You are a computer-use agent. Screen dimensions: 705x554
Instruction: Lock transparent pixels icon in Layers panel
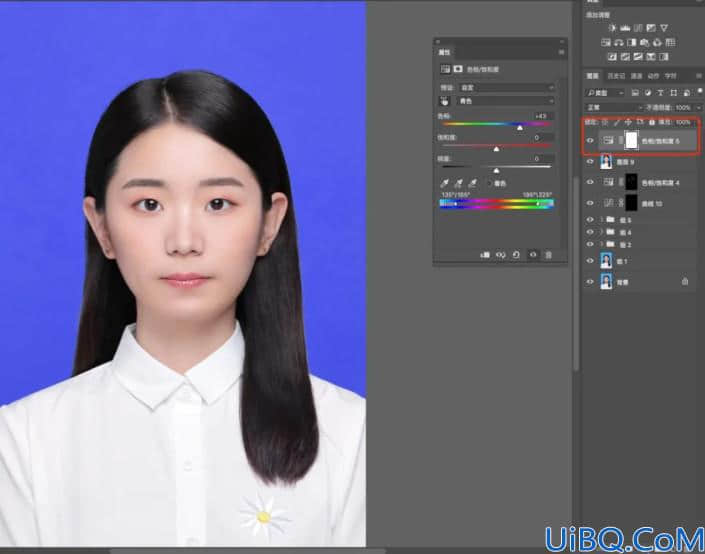(x=605, y=122)
